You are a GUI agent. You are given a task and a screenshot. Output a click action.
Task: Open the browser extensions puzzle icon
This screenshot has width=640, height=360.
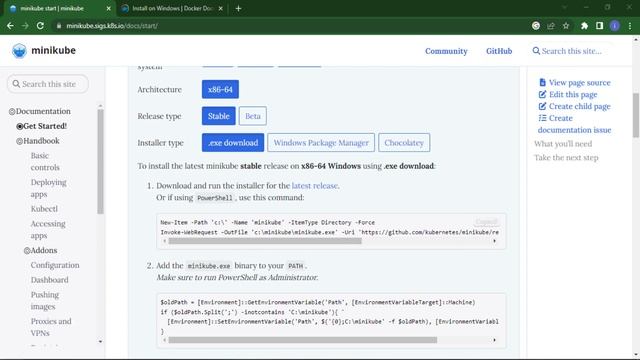click(x=584, y=26)
